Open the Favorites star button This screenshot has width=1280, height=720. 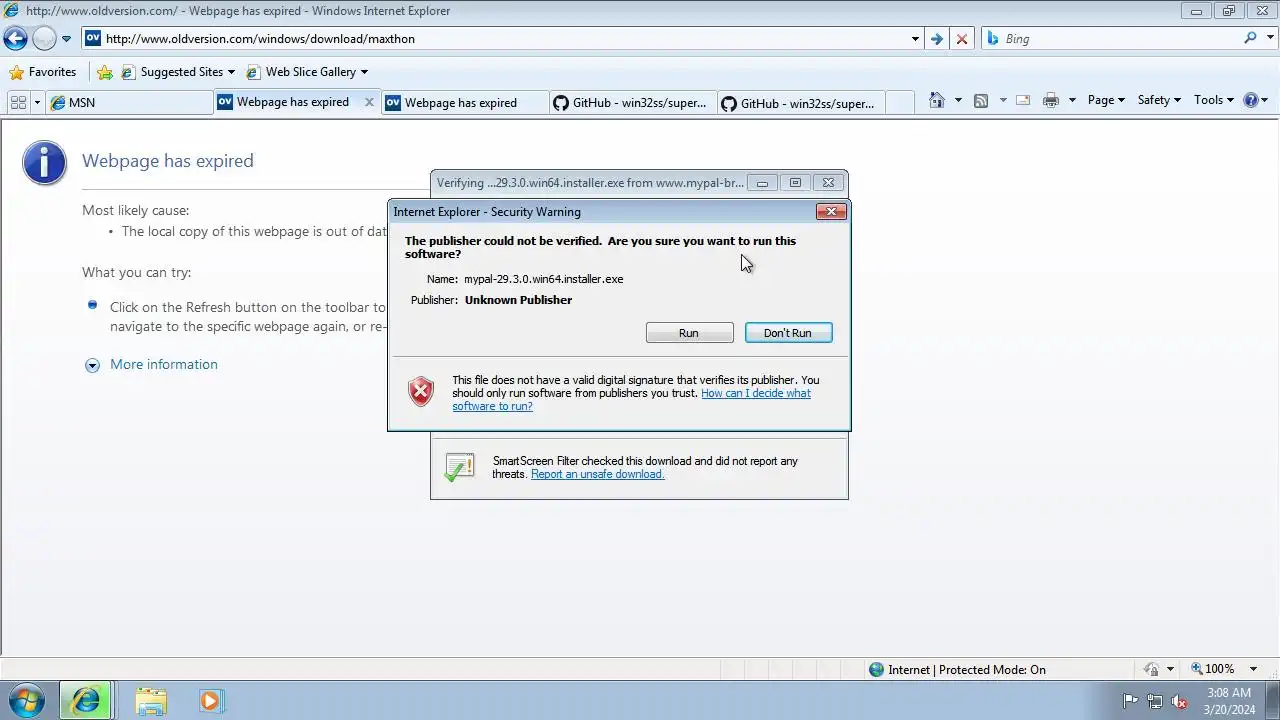pyautogui.click(x=42, y=72)
